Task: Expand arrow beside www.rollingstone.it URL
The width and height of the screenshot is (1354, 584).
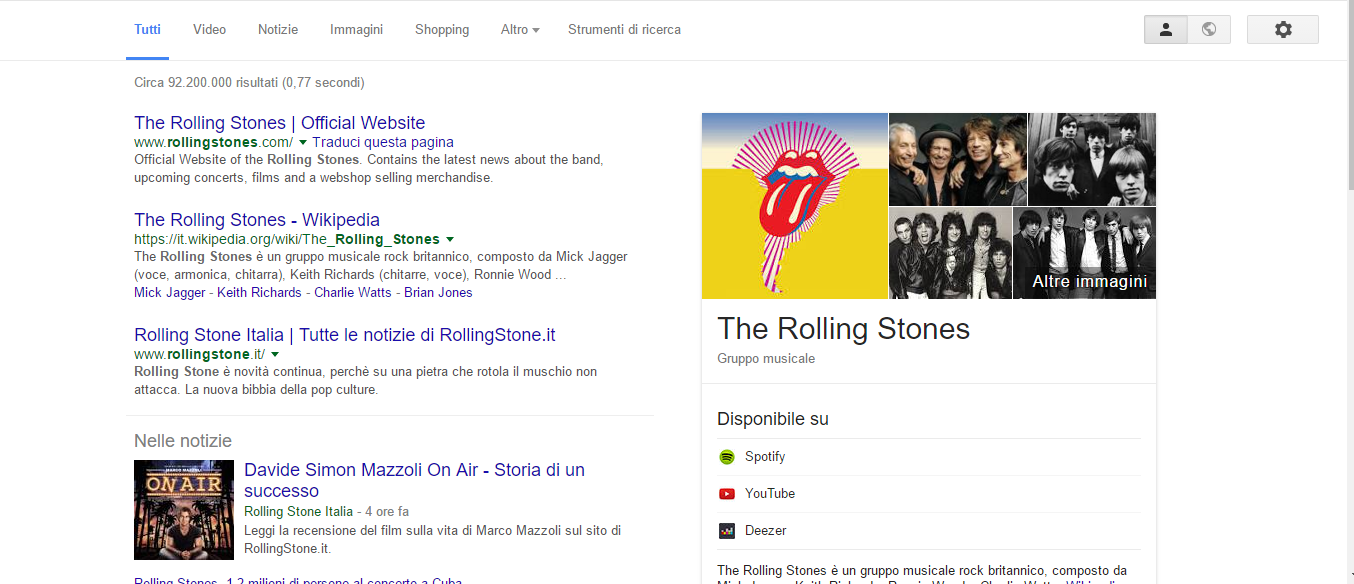Action: click(x=275, y=354)
